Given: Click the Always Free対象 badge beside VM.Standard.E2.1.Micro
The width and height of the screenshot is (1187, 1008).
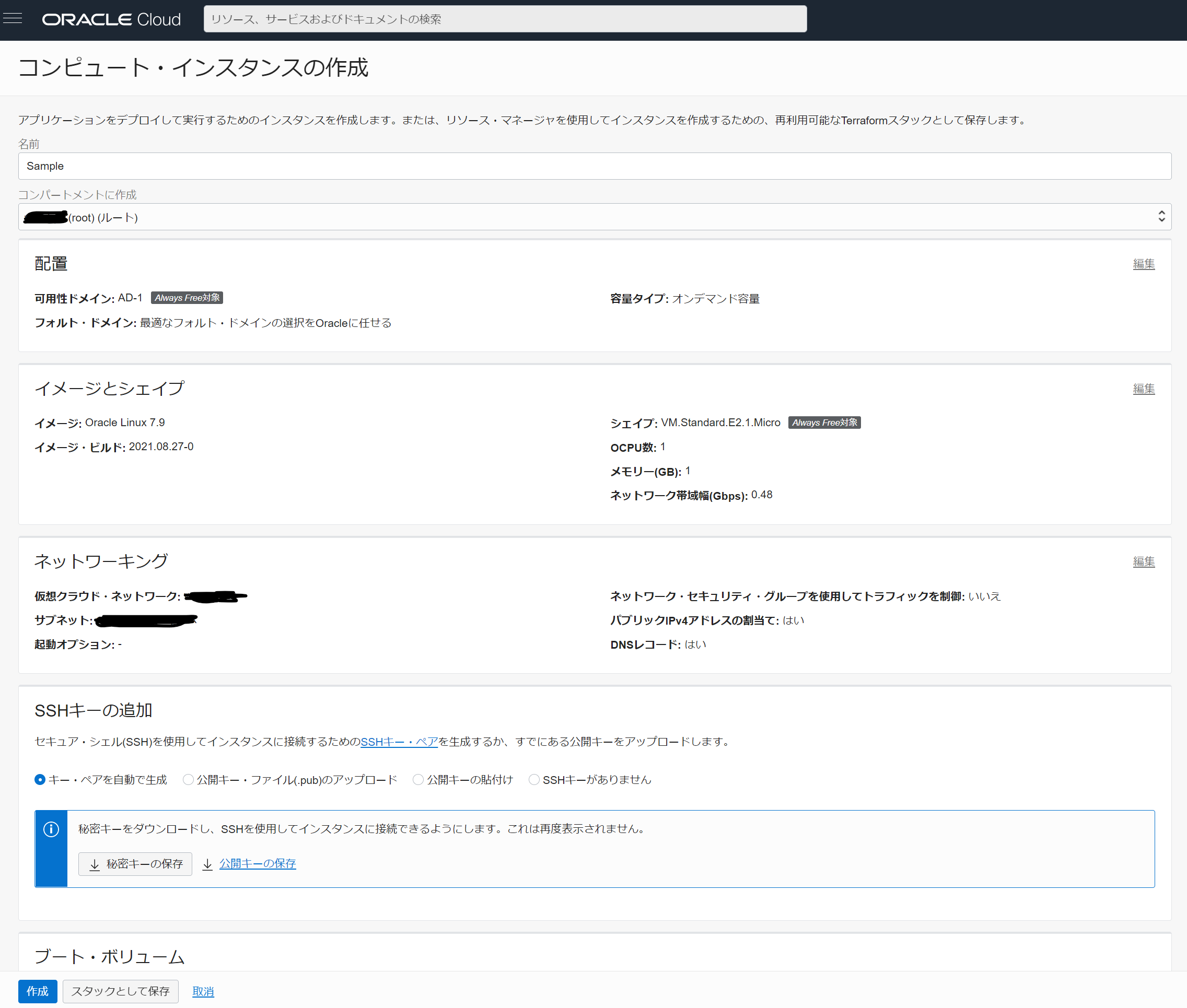Looking at the screenshot, I should (824, 423).
